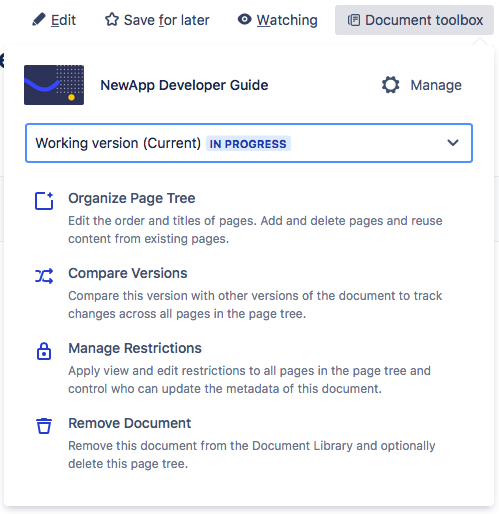Click the Document toolbox page icon
The width and height of the screenshot is (499, 514).
[354, 20]
